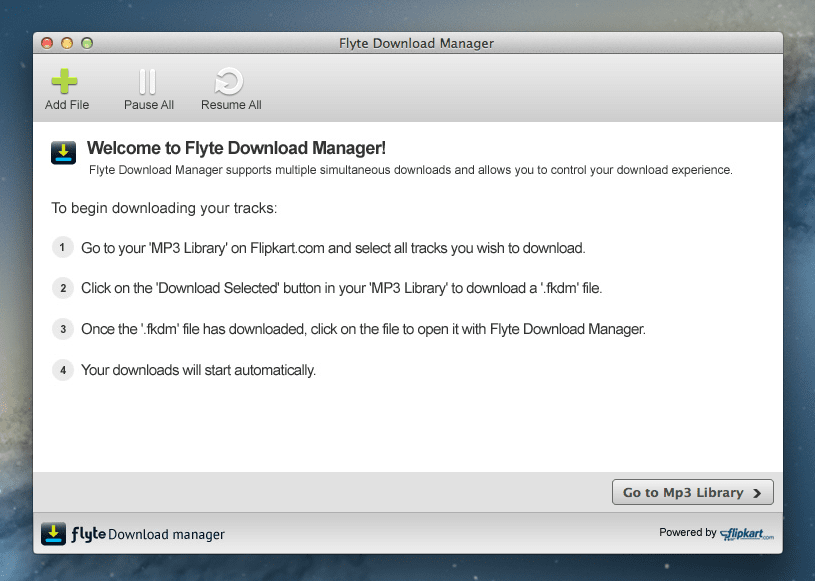Image resolution: width=815 pixels, height=581 pixels.
Task: Click 'Your downloads will start automatically.' text
Action: click(x=199, y=370)
